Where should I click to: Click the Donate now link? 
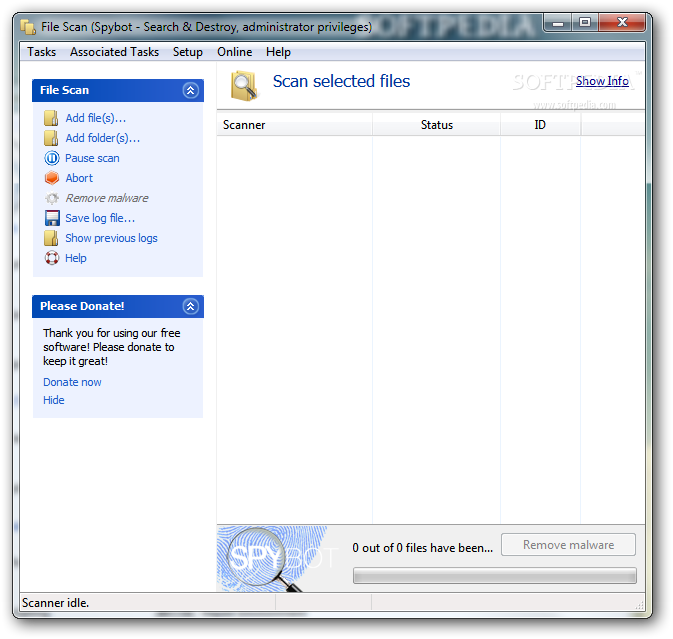[x=72, y=382]
